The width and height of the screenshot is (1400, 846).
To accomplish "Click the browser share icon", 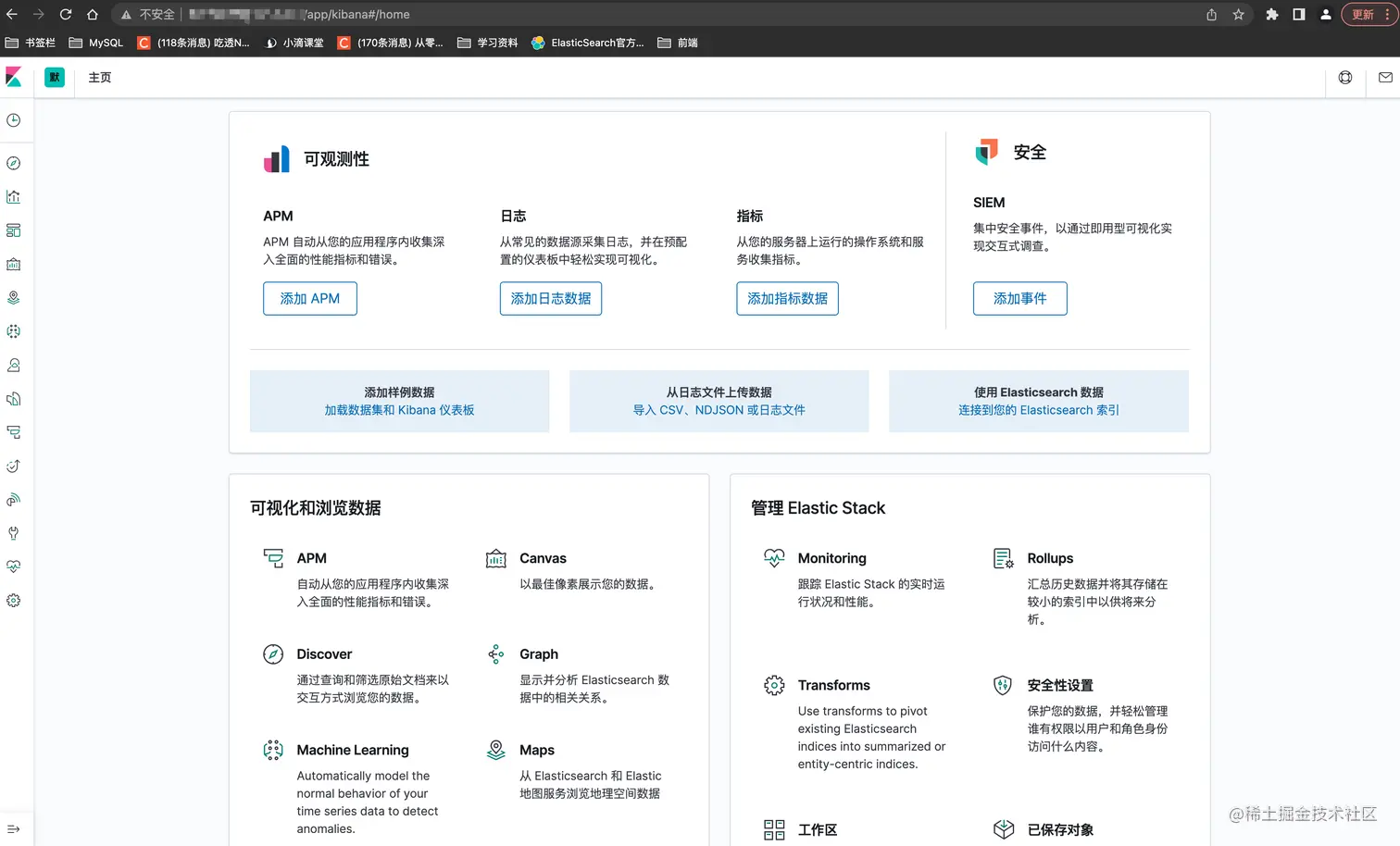I will coord(1211,14).
